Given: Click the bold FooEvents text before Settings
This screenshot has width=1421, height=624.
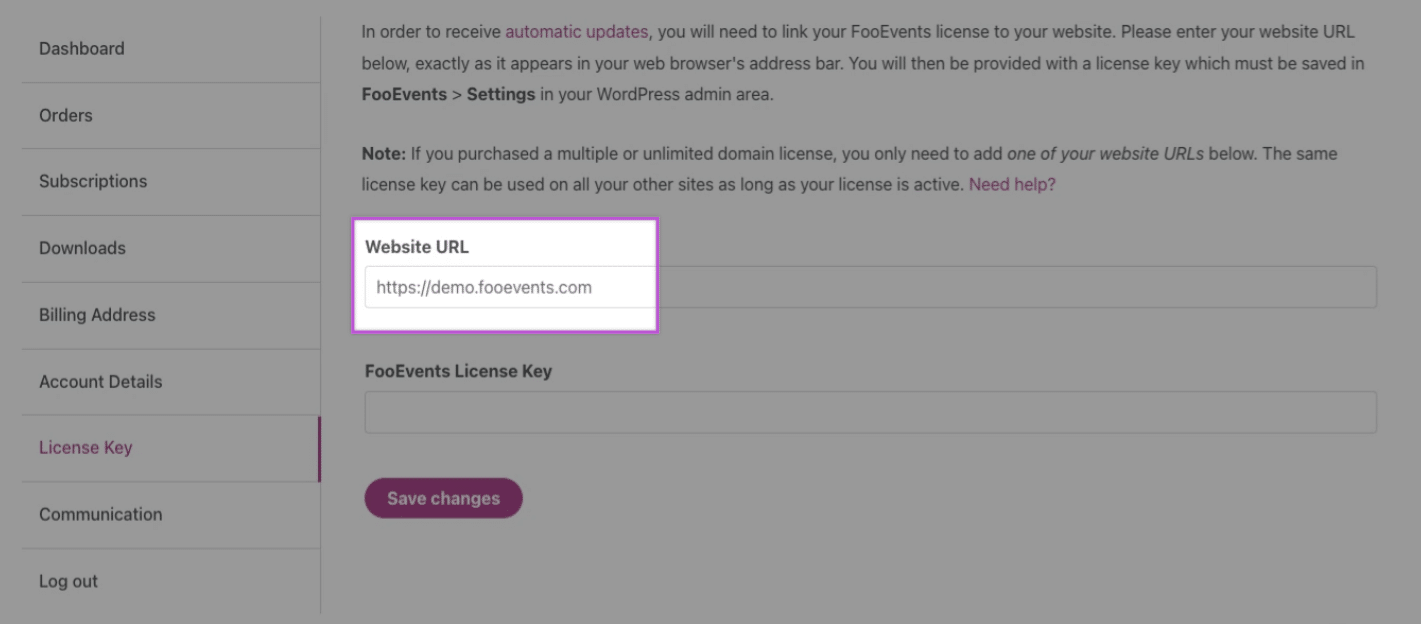Looking at the screenshot, I should tap(404, 96).
